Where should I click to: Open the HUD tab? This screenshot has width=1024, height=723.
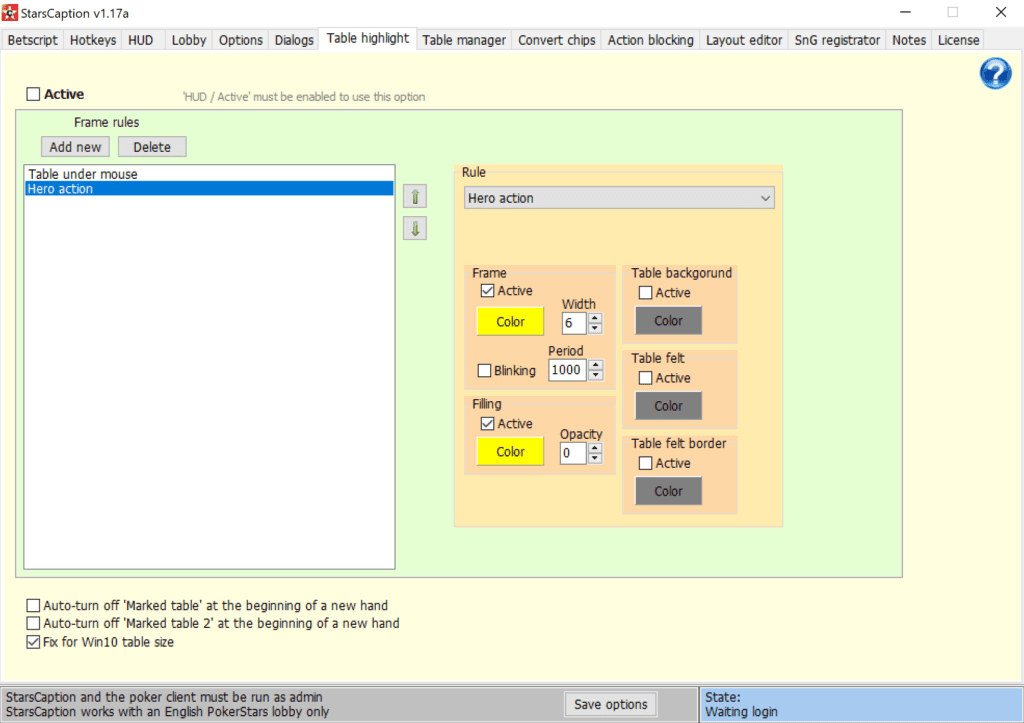[141, 40]
